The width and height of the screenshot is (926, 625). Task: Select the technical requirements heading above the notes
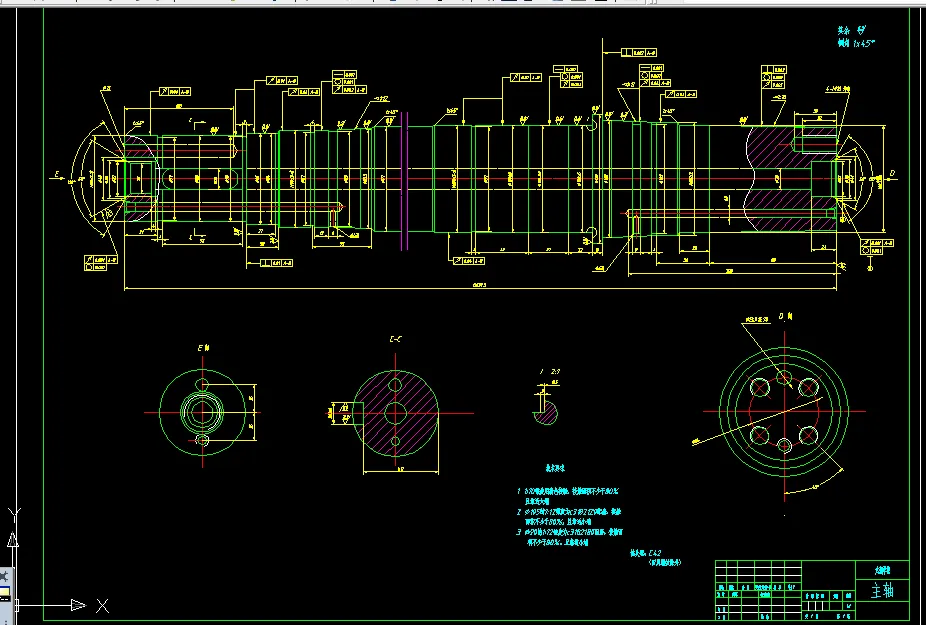(x=555, y=468)
